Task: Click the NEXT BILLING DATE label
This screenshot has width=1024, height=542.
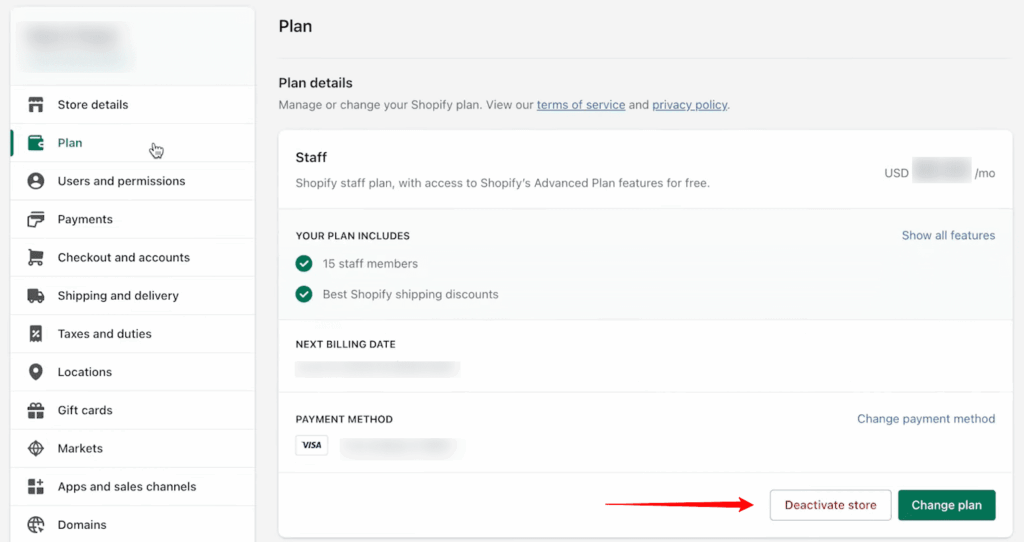Action: click(x=345, y=344)
